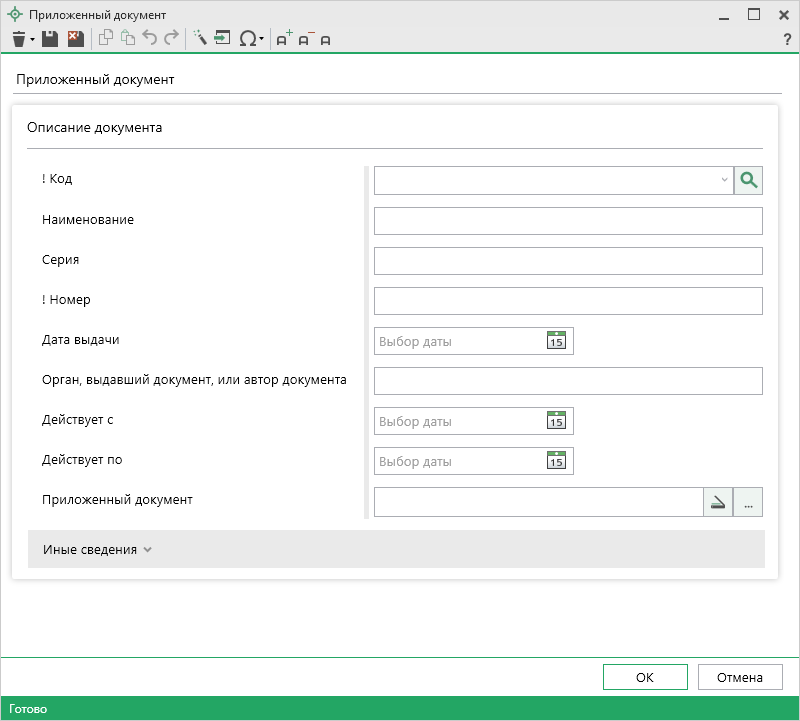The image size is (800, 721).
Task: Increase font size with A+ icon
Action: point(284,39)
